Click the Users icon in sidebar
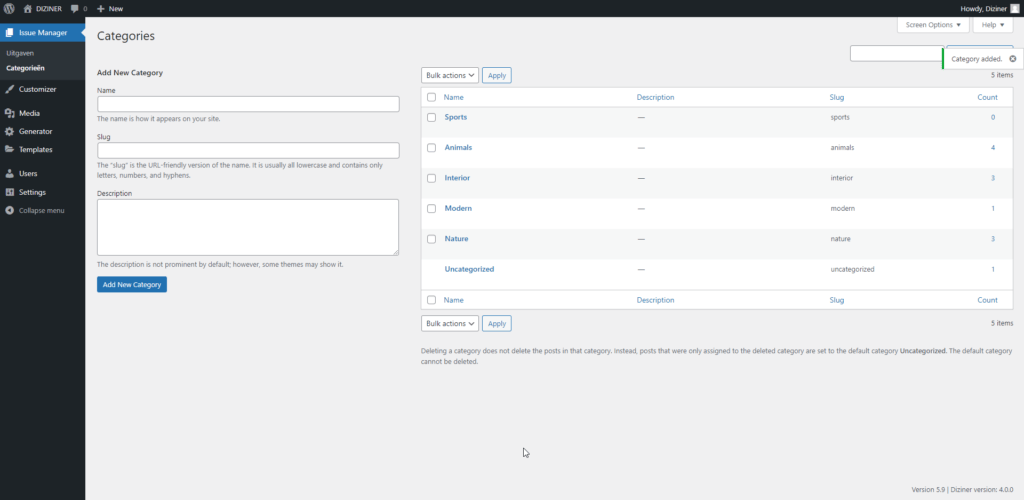The image size is (1024, 500). click(9, 173)
